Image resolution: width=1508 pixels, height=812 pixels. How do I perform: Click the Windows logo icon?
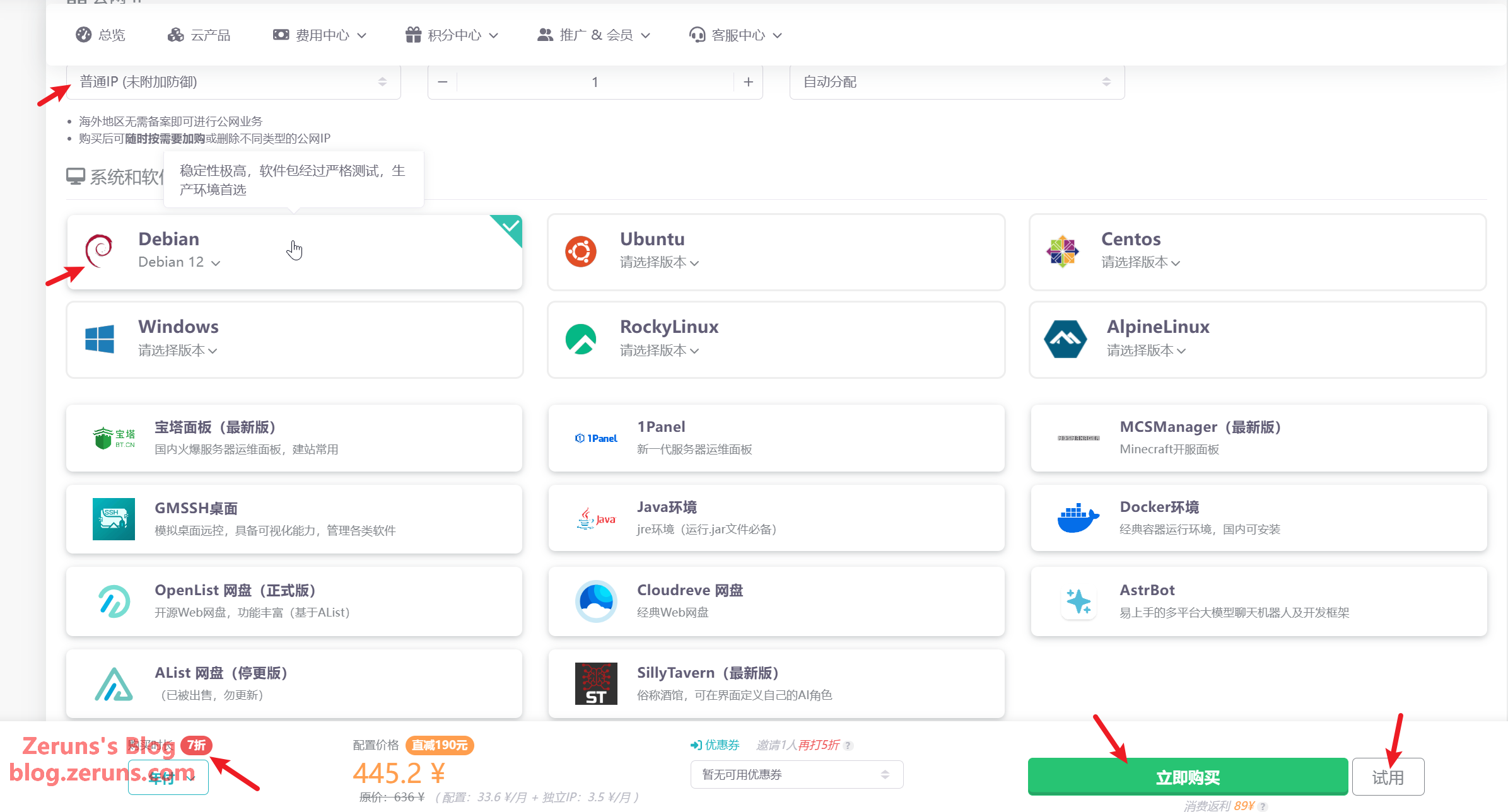(x=100, y=339)
